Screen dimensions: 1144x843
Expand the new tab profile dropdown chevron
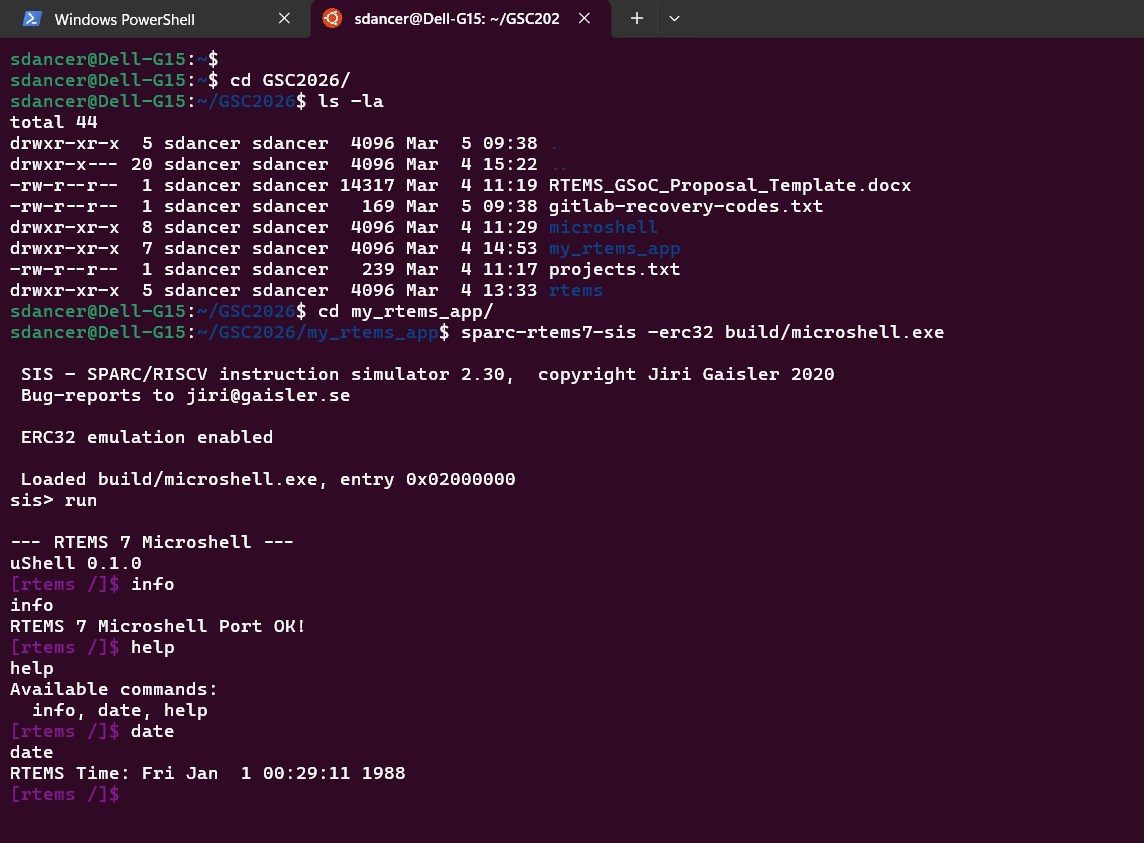coord(674,19)
